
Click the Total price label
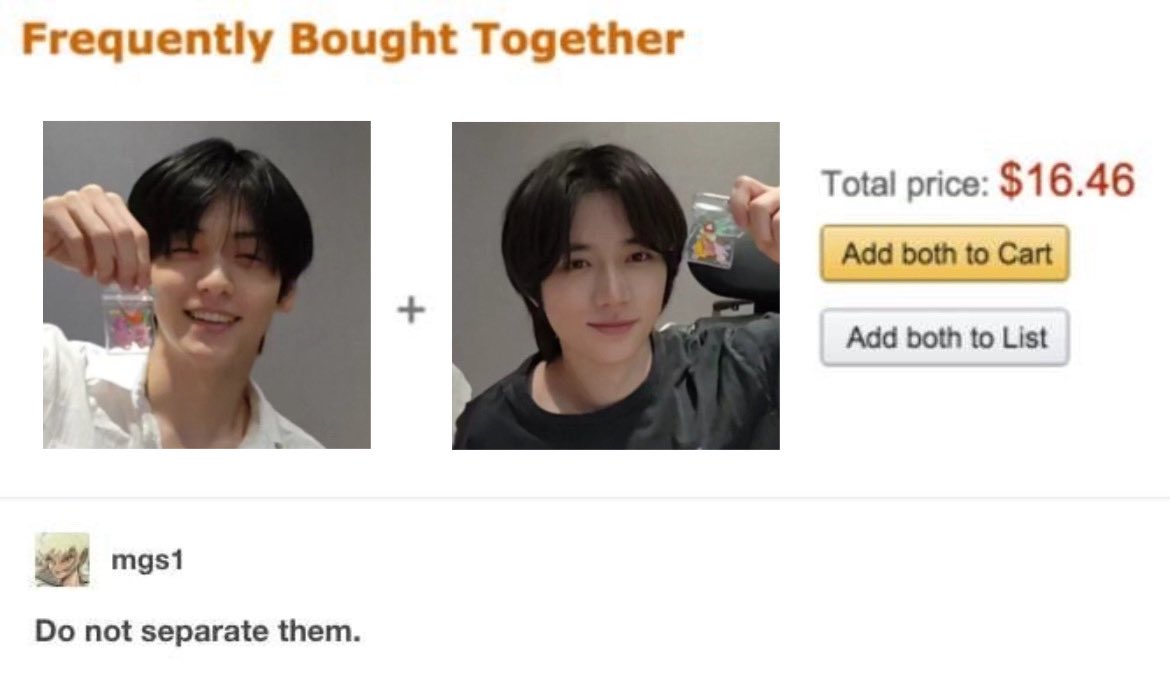click(905, 183)
